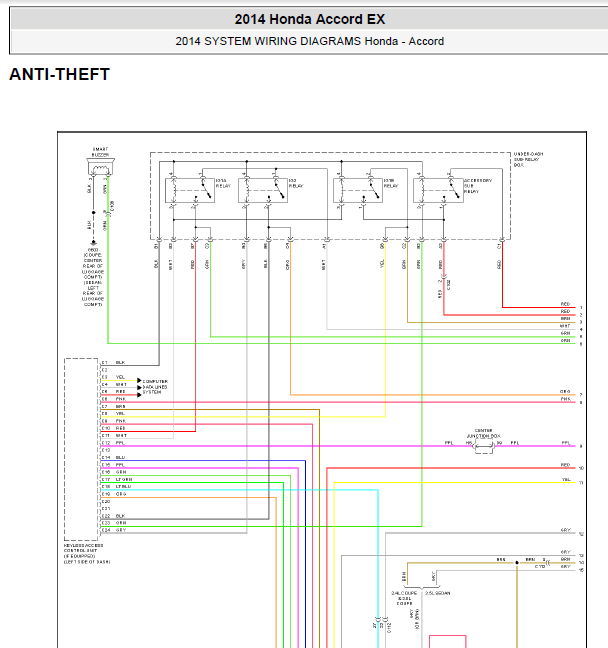Select the SMART BUZZER label
608x648 pixels.
pyautogui.click(x=100, y=152)
